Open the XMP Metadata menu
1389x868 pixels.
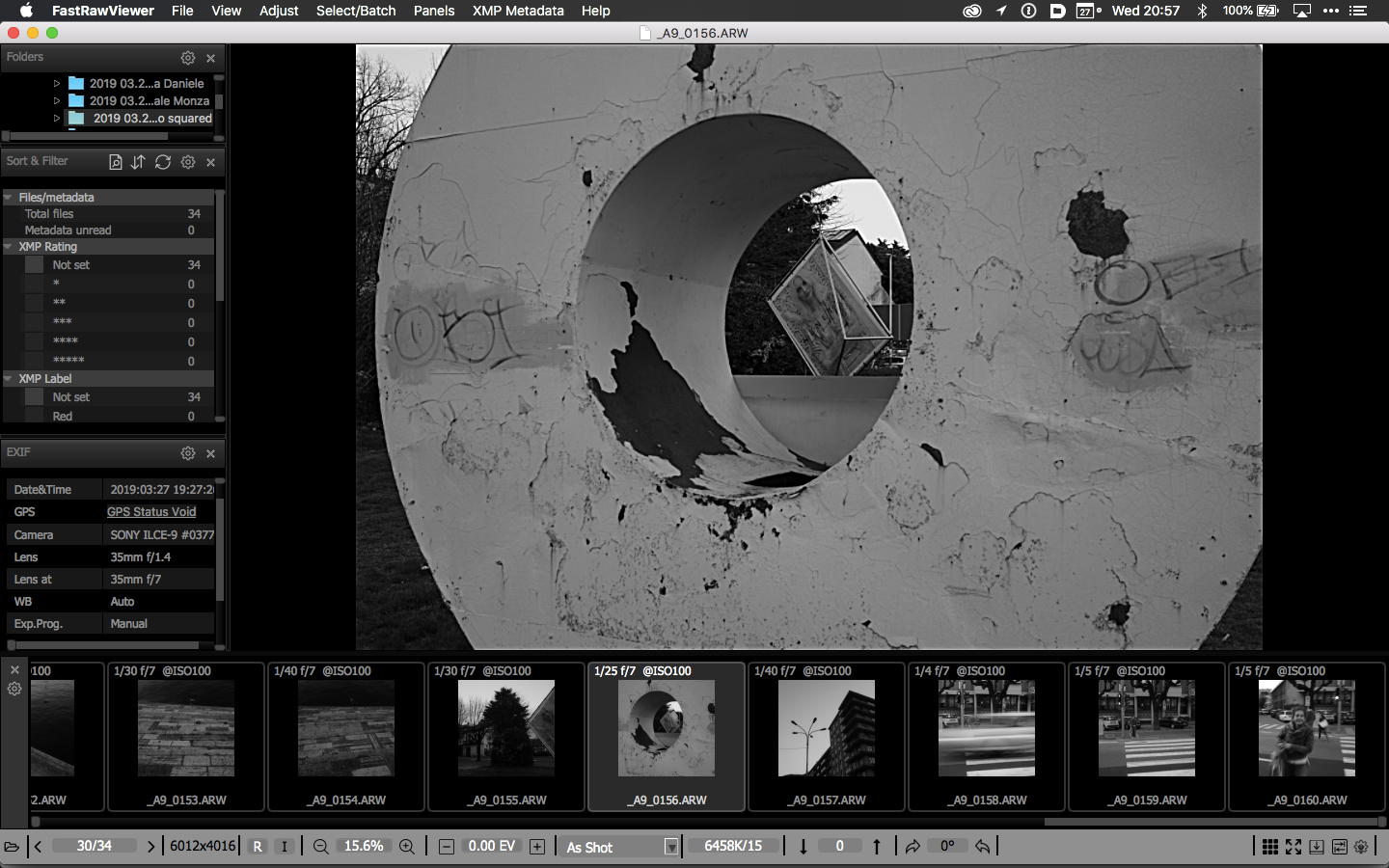click(518, 11)
